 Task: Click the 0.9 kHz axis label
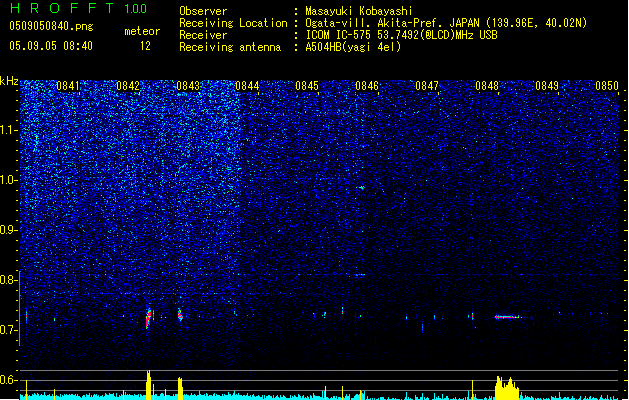point(9,230)
